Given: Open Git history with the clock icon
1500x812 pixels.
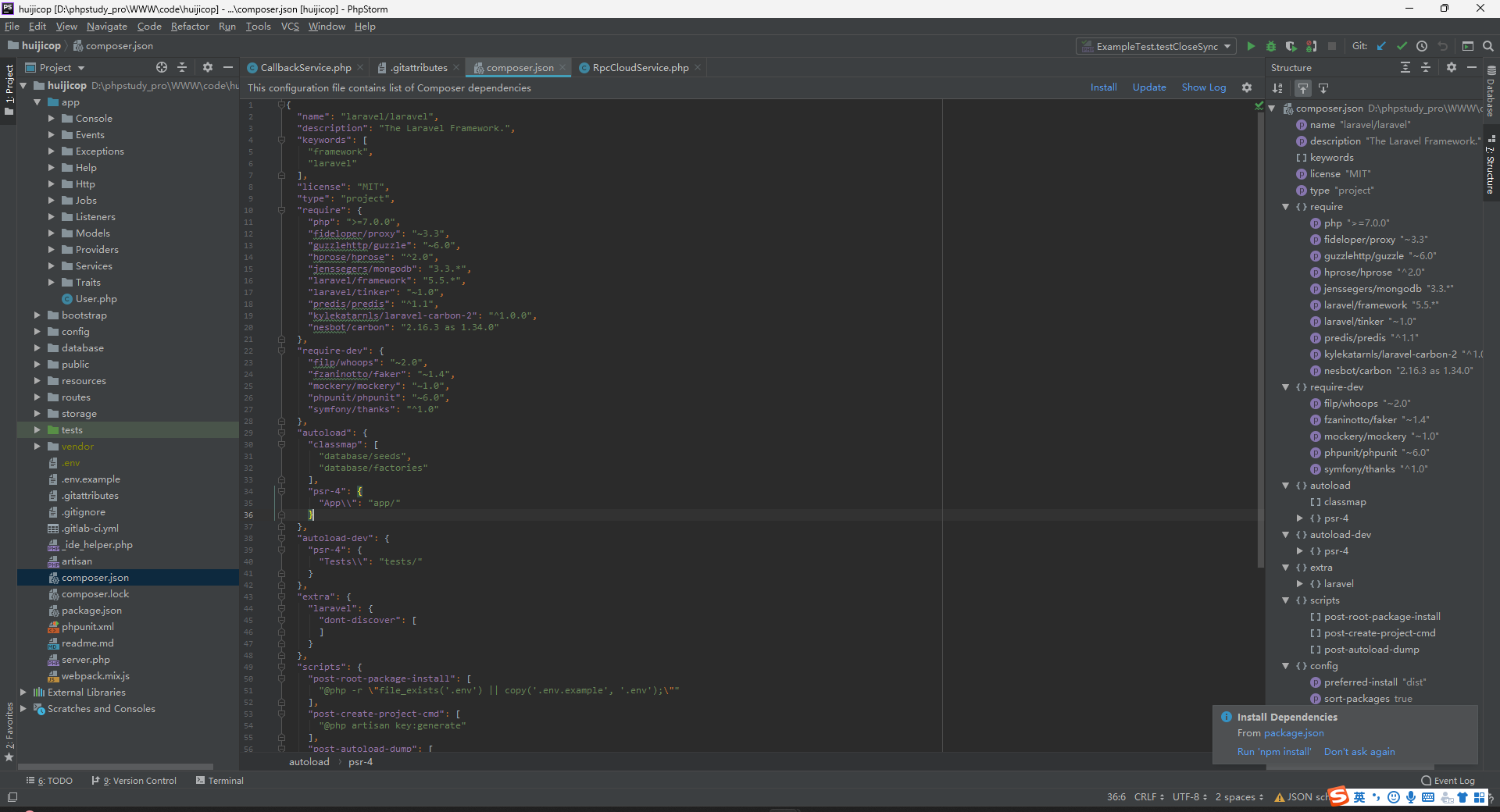Looking at the screenshot, I should 1422,46.
